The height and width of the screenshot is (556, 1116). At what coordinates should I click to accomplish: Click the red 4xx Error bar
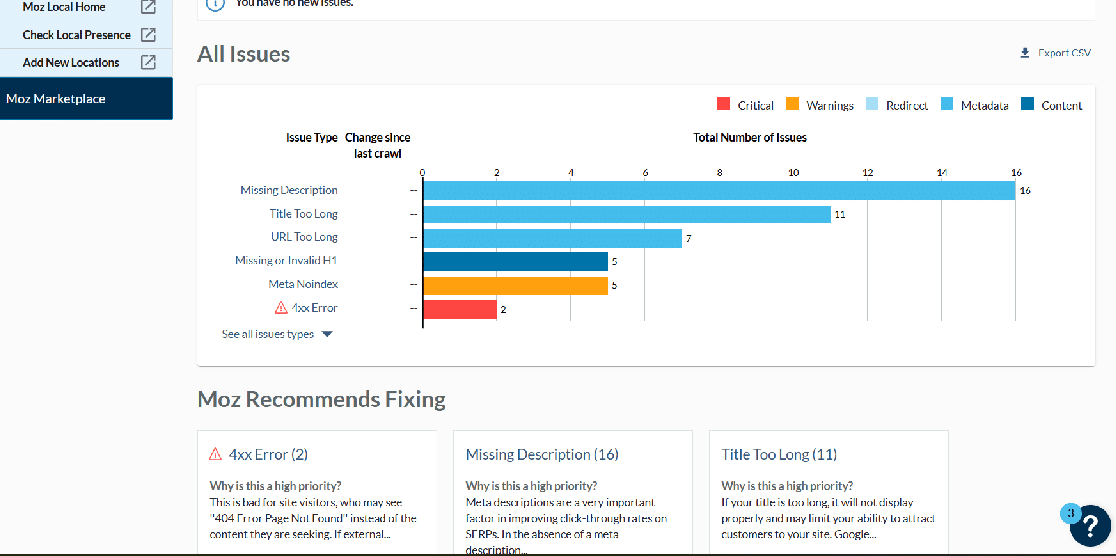460,309
